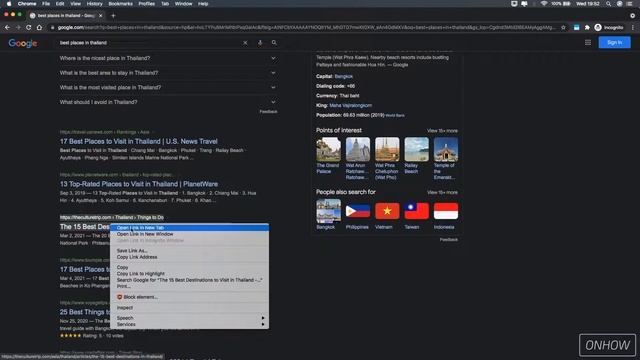The image size is (640, 360).
Task: Open the Apple menu
Action: click(x=9, y=4)
